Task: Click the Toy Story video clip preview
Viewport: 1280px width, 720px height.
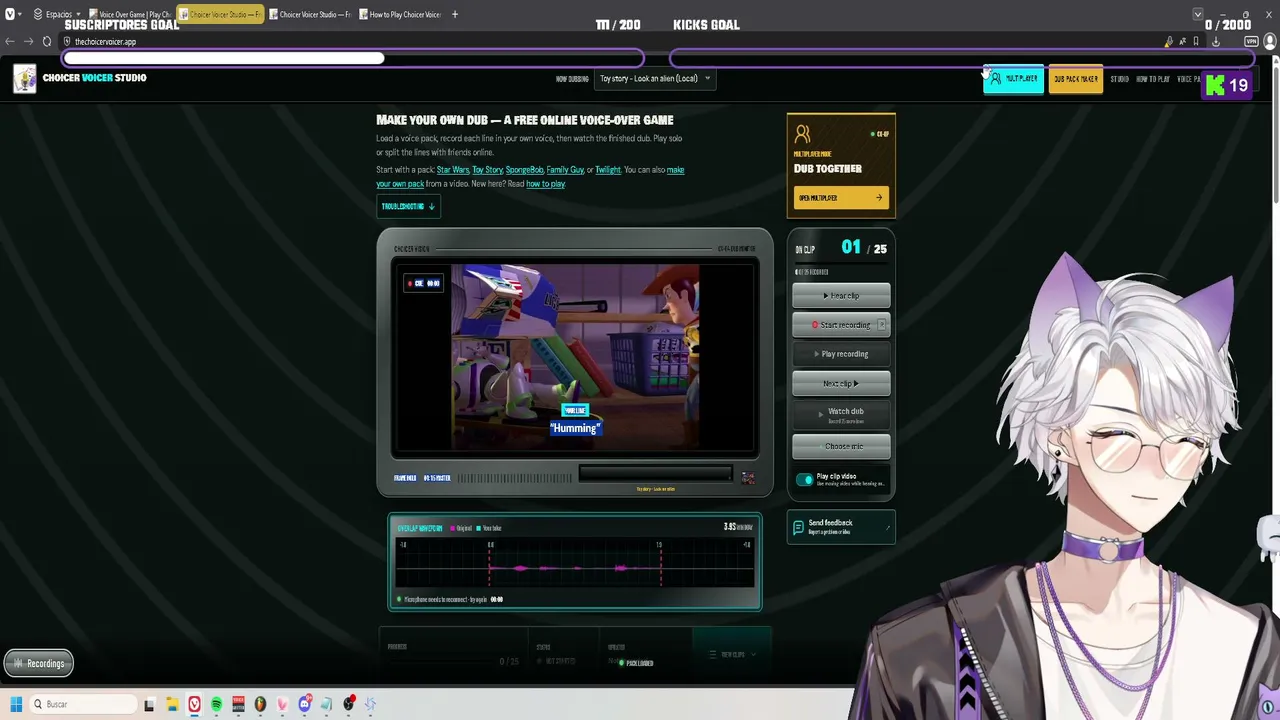Action: point(575,357)
